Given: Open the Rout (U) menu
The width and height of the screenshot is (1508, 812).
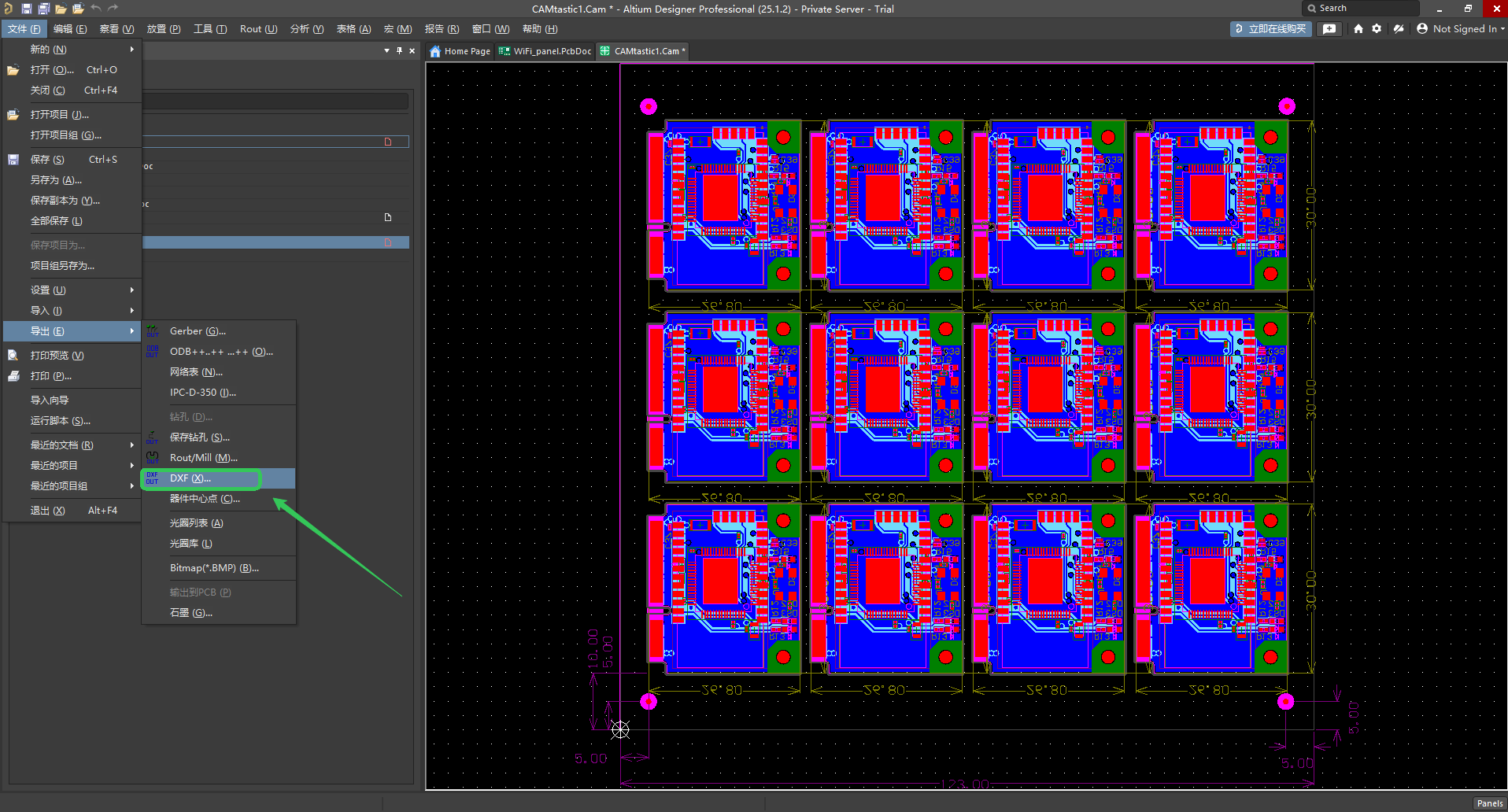Looking at the screenshot, I should pos(258,29).
